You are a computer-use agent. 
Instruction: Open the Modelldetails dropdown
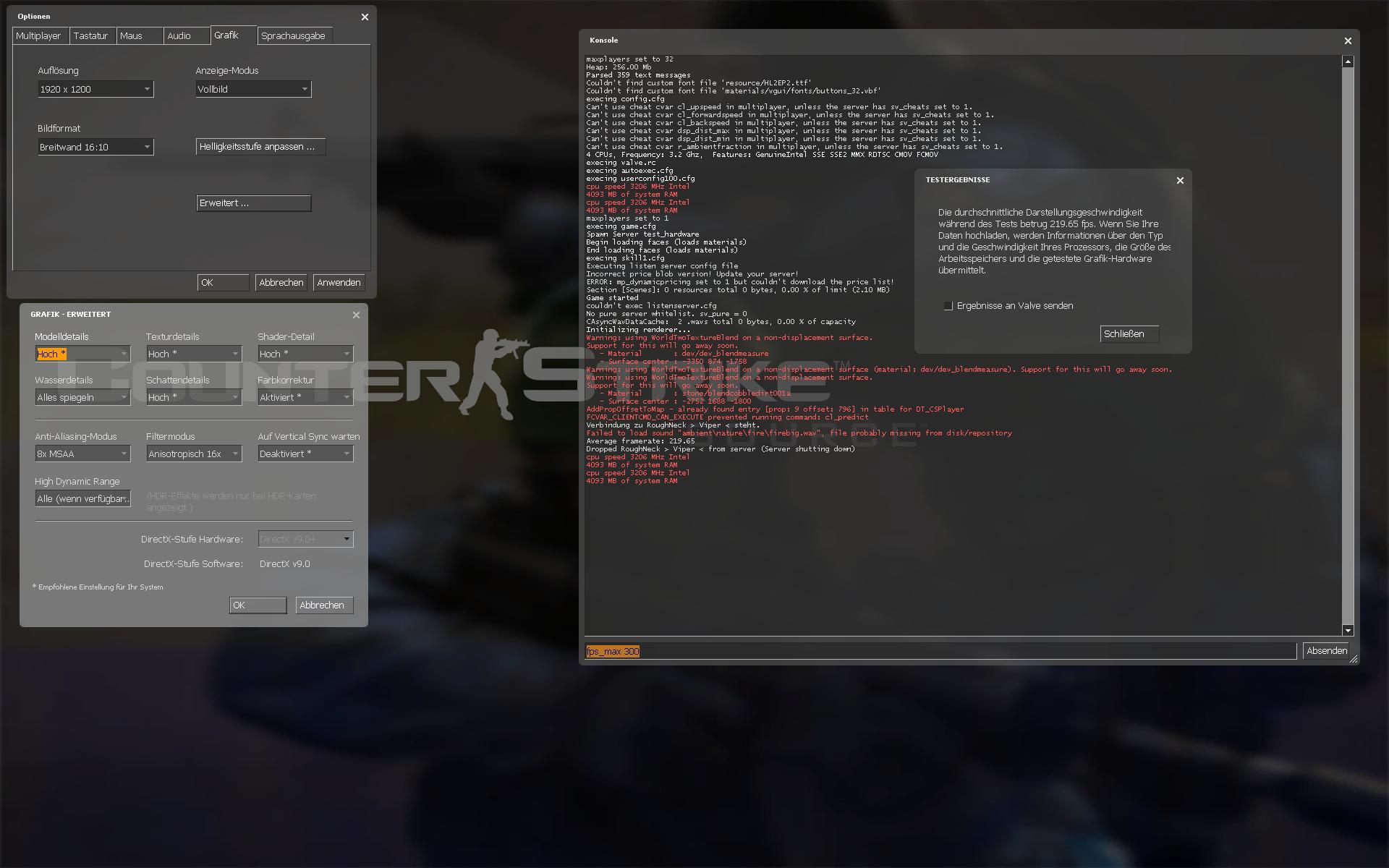(82, 354)
